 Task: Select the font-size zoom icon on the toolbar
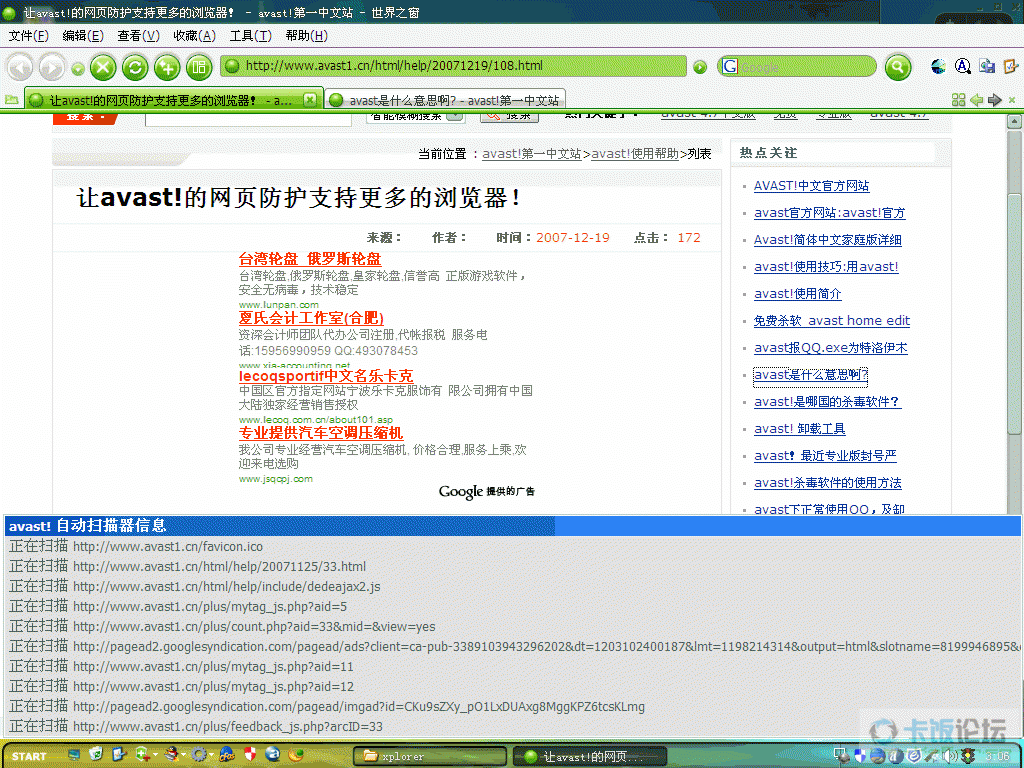963,66
